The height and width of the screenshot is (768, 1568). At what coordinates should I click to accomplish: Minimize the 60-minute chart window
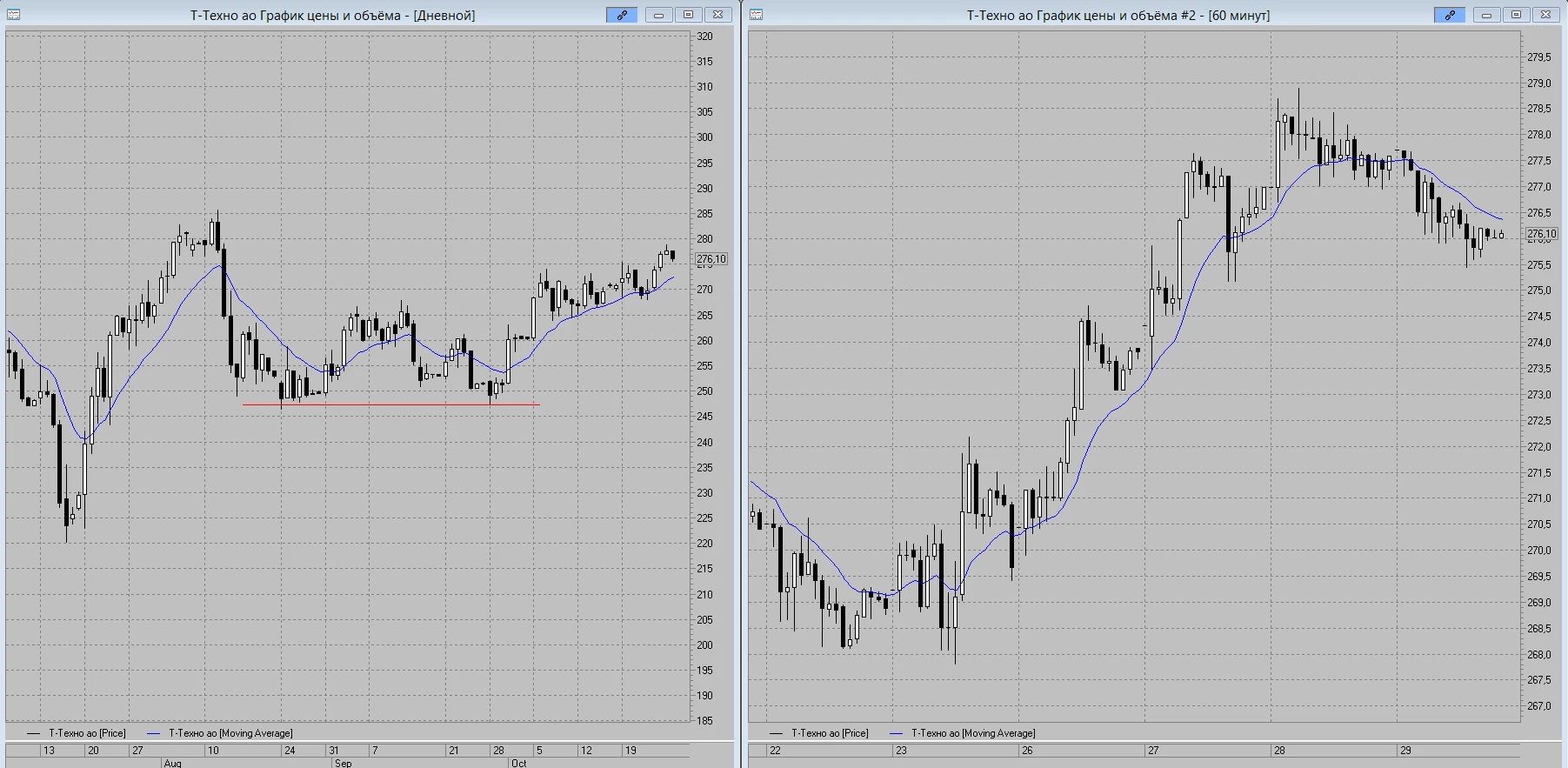(1487, 15)
